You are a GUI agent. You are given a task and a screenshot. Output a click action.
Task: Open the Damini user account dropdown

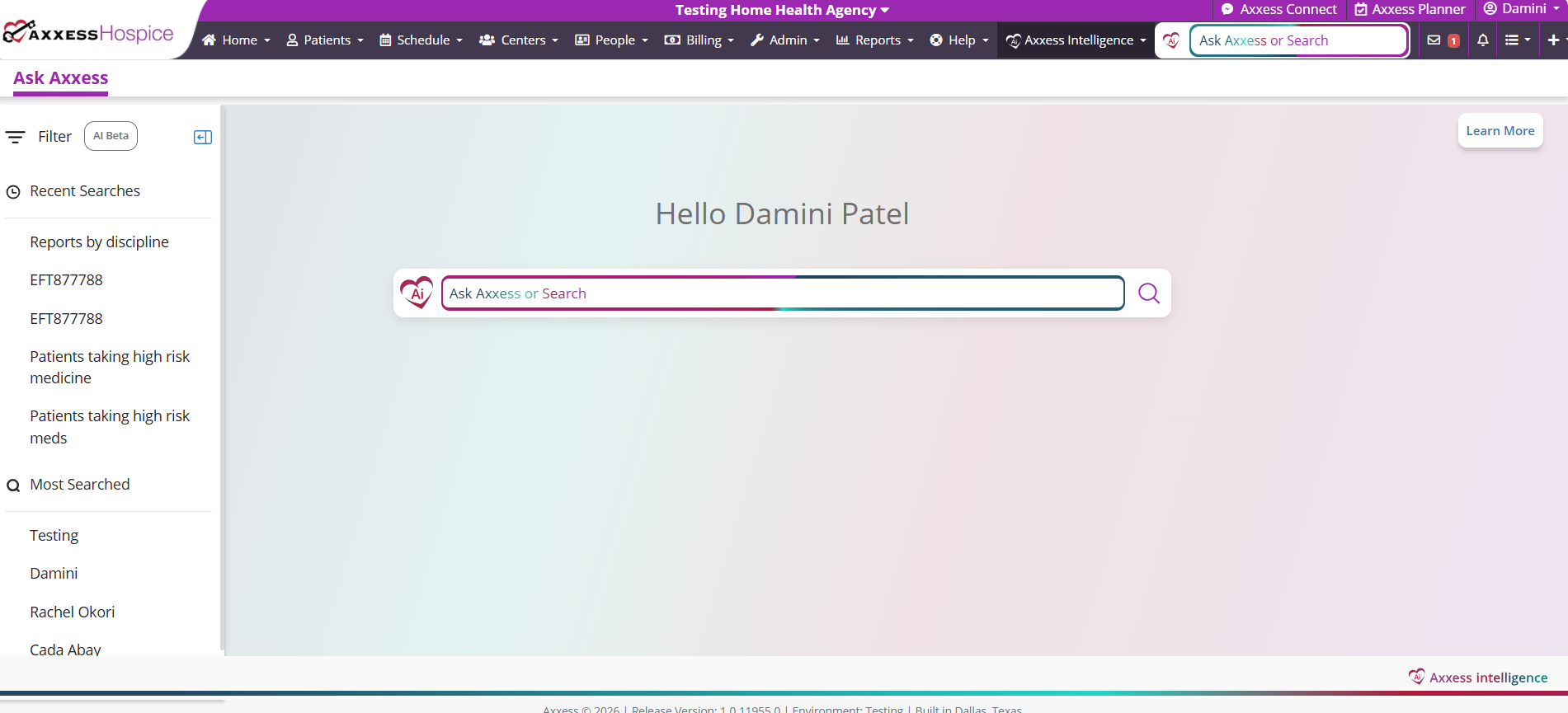point(1521,9)
